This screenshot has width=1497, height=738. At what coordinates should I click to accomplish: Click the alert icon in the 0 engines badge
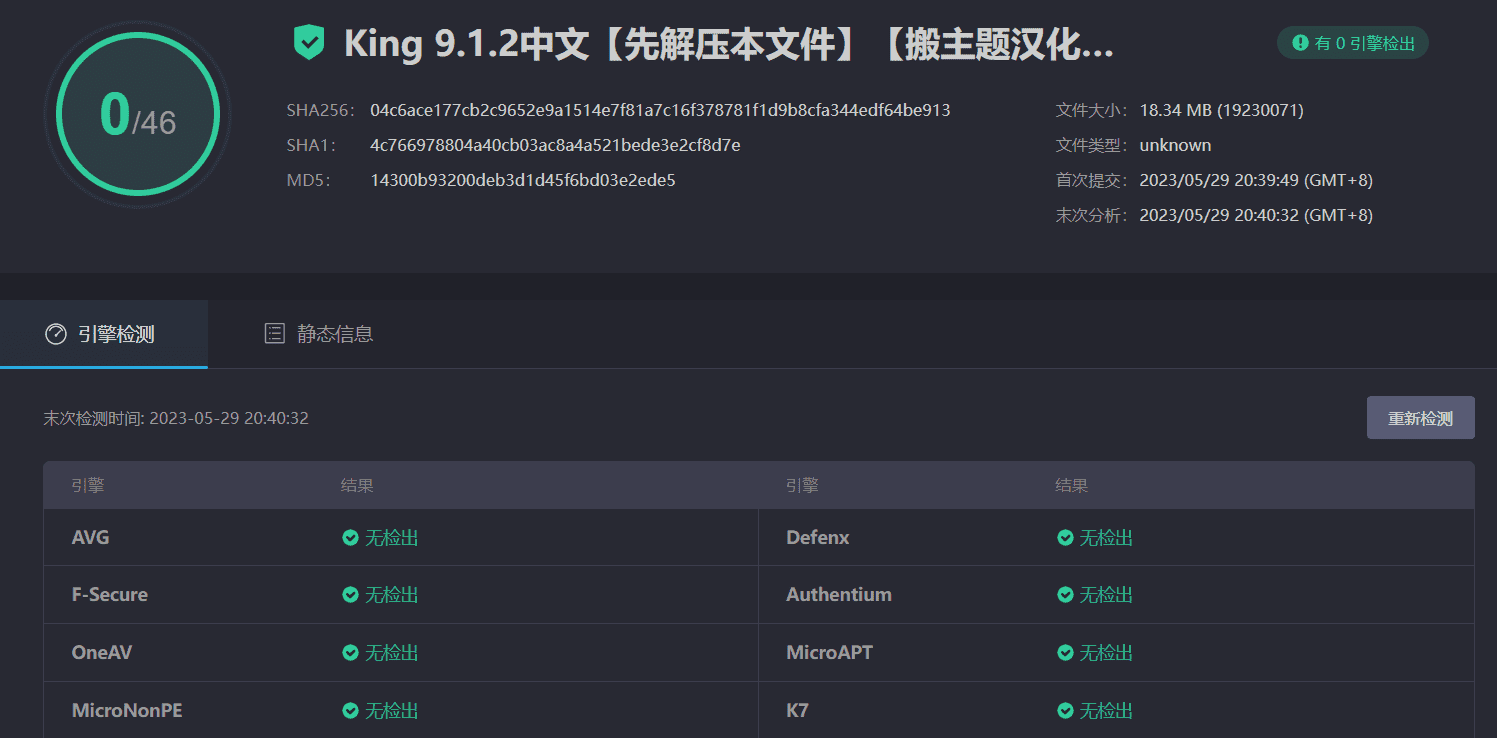[1300, 43]
